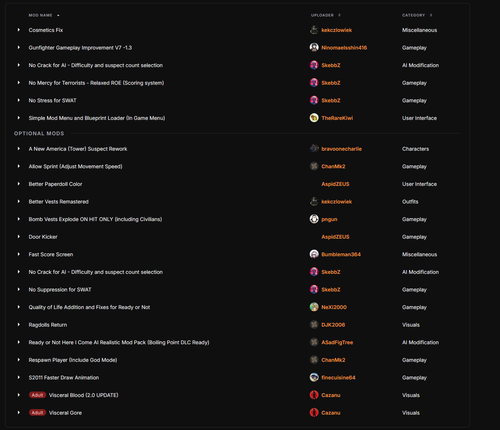Click 'No Mercy for Terrorists - Relaxed ROE' mod name
Viewport: 500px width, 430px height.
96,83
